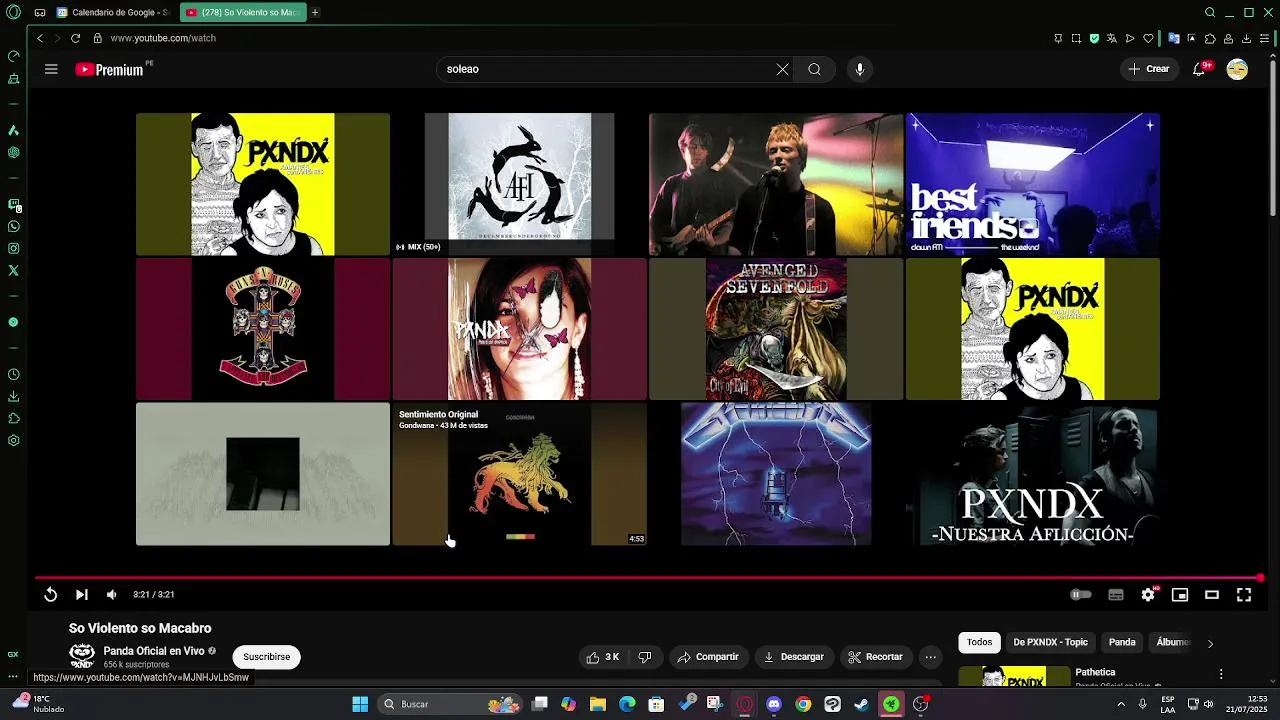
Task: Clear the search text with X
Action: click(x=782, y=69)
